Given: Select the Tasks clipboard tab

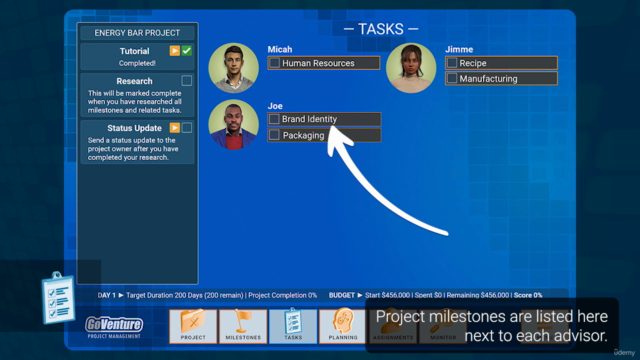Looking at the screenshot, I should [x=293, y=326].
